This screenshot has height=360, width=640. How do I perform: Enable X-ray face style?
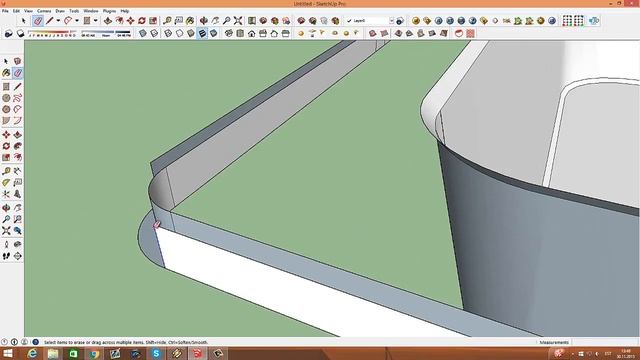[142, 33]
